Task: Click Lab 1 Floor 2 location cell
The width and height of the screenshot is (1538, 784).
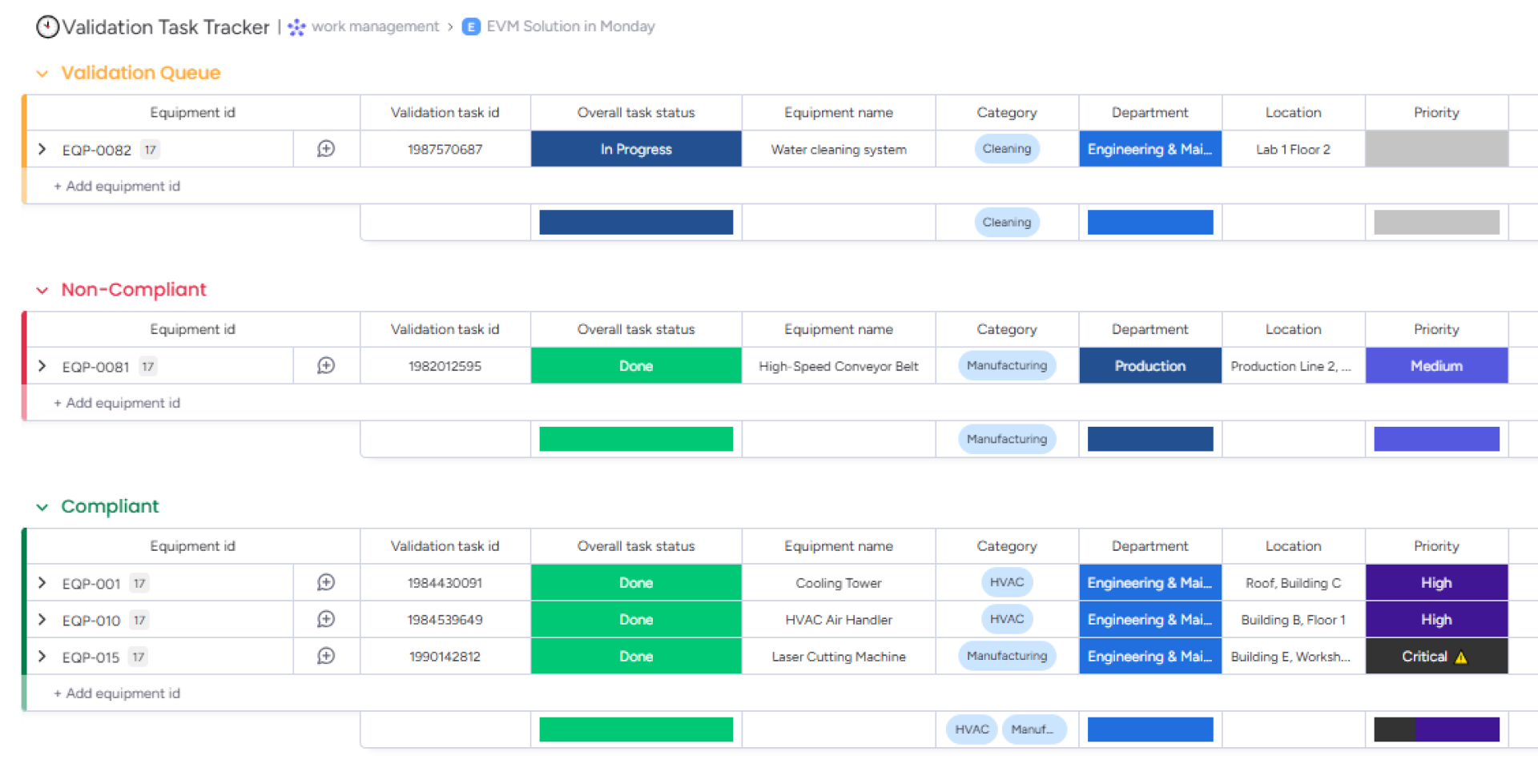Action: click(1293, 149)
